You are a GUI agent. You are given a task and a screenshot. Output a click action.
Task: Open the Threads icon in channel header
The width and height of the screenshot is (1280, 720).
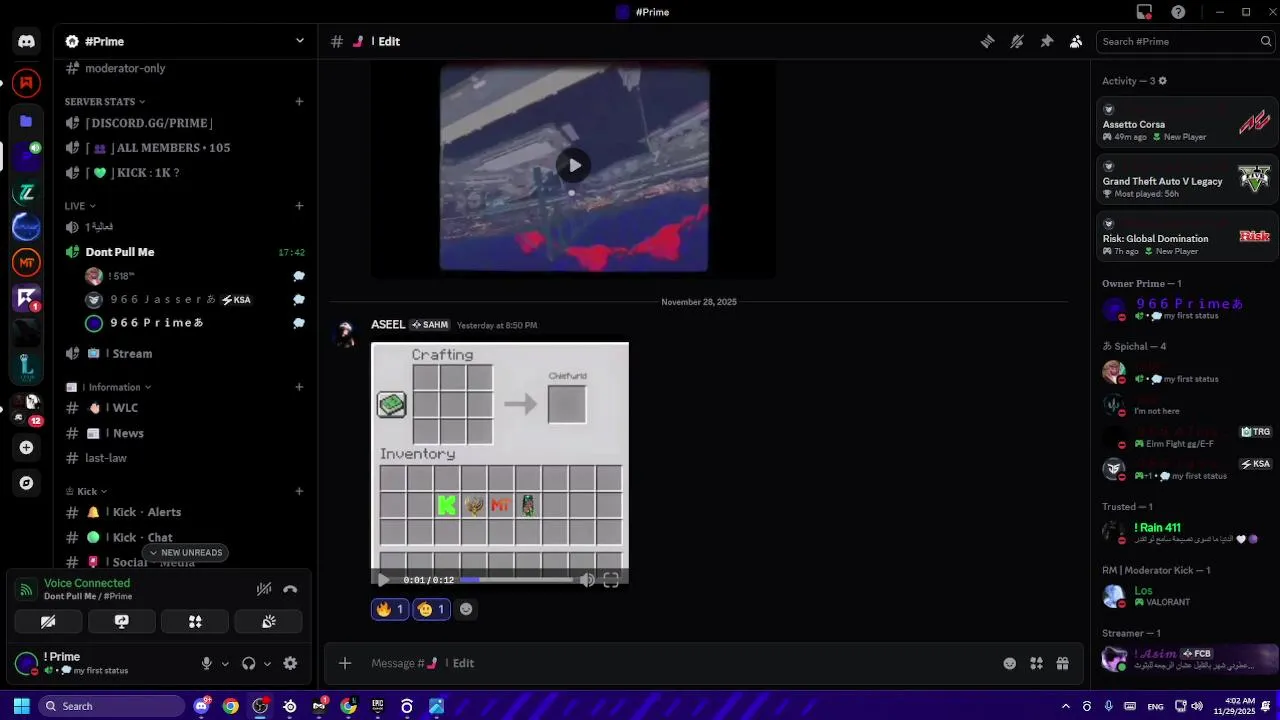987,41
